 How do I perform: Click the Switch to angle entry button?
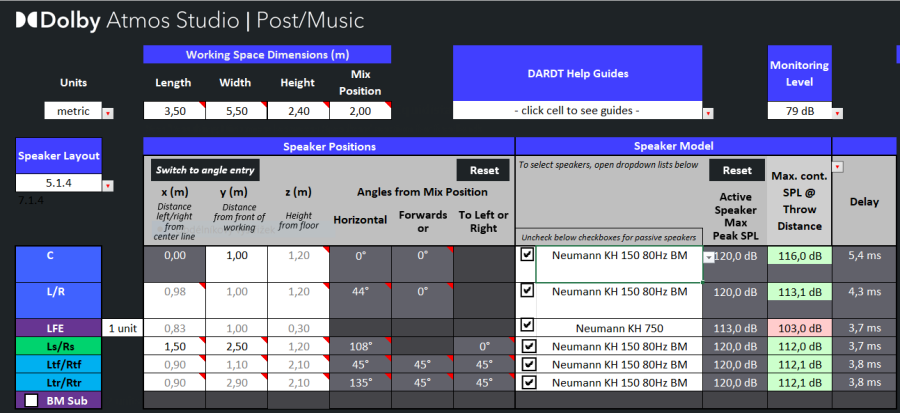pos(205,170)
